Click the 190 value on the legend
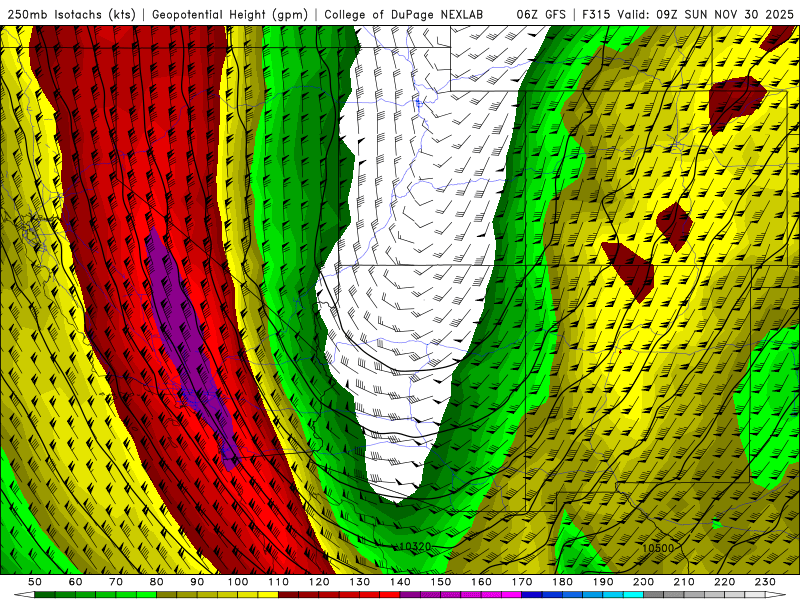 pyautogui.click(x=603, y=582)
